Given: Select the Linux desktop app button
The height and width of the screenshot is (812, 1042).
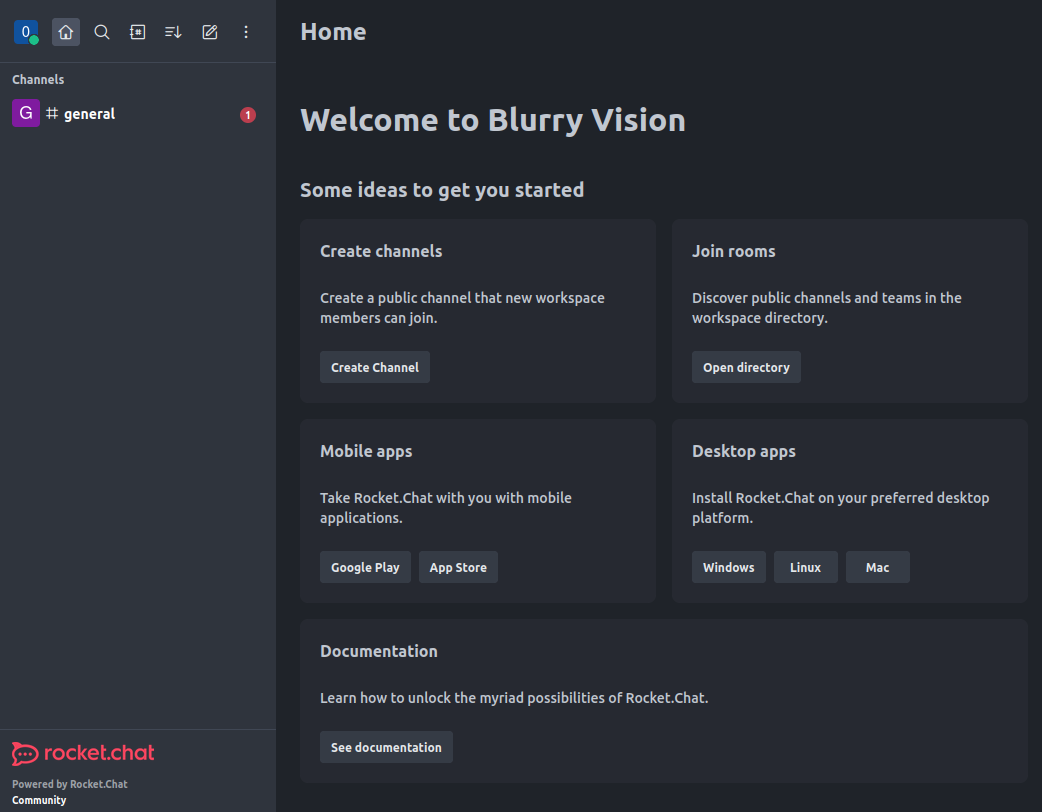Looking at the screenshot, I should (805, 567).
